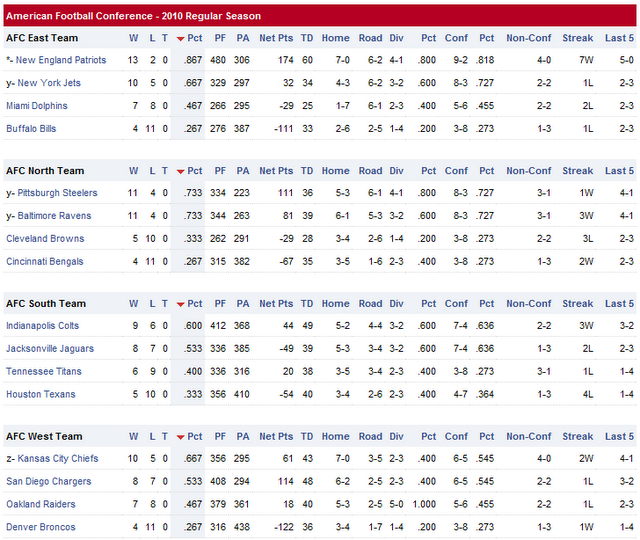The image size is (640, 540).
Task: Click the red sort arrow in AFC South header
Action: (180, 304)
